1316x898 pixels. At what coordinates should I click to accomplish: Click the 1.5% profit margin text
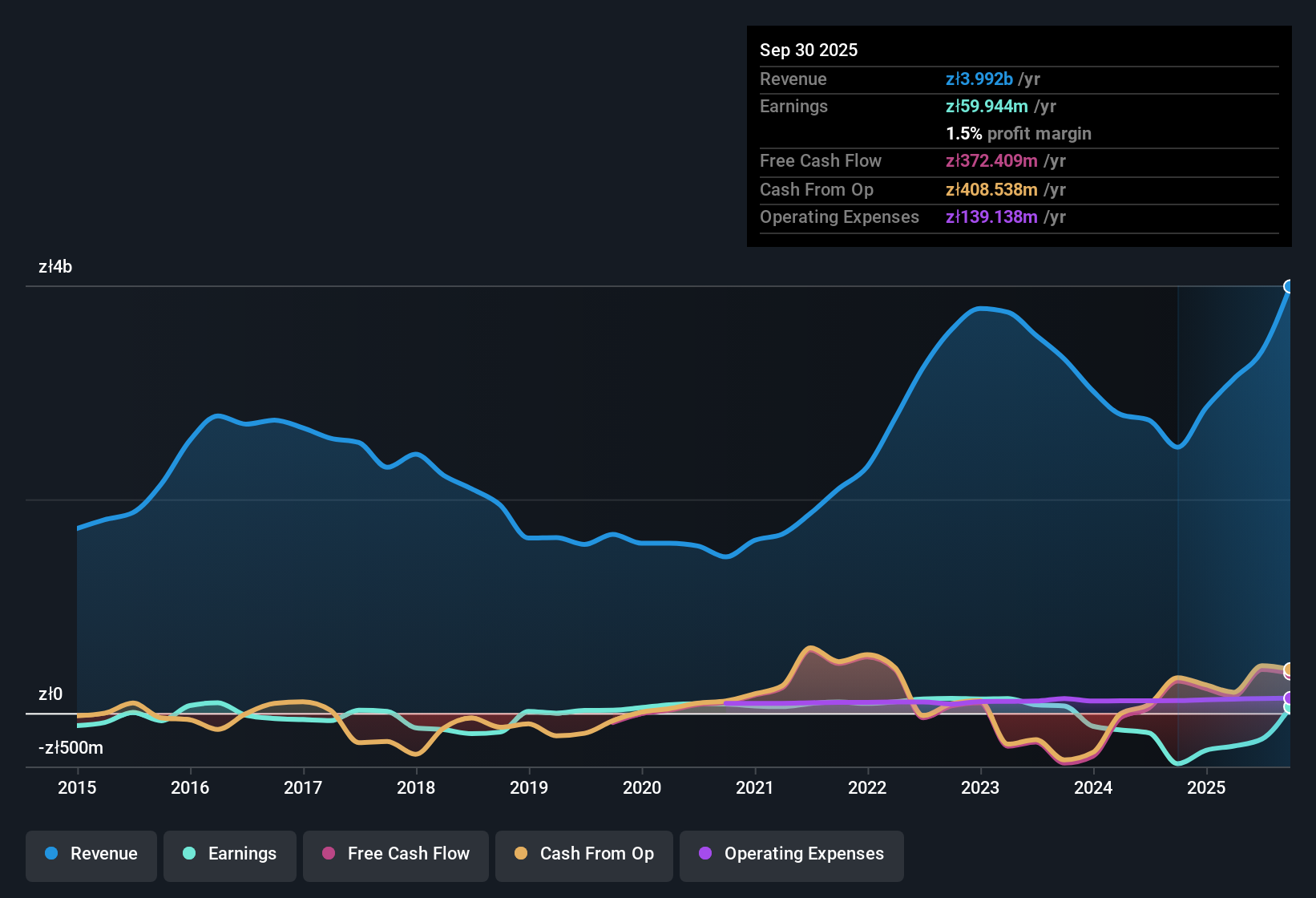click(1019, 134)
